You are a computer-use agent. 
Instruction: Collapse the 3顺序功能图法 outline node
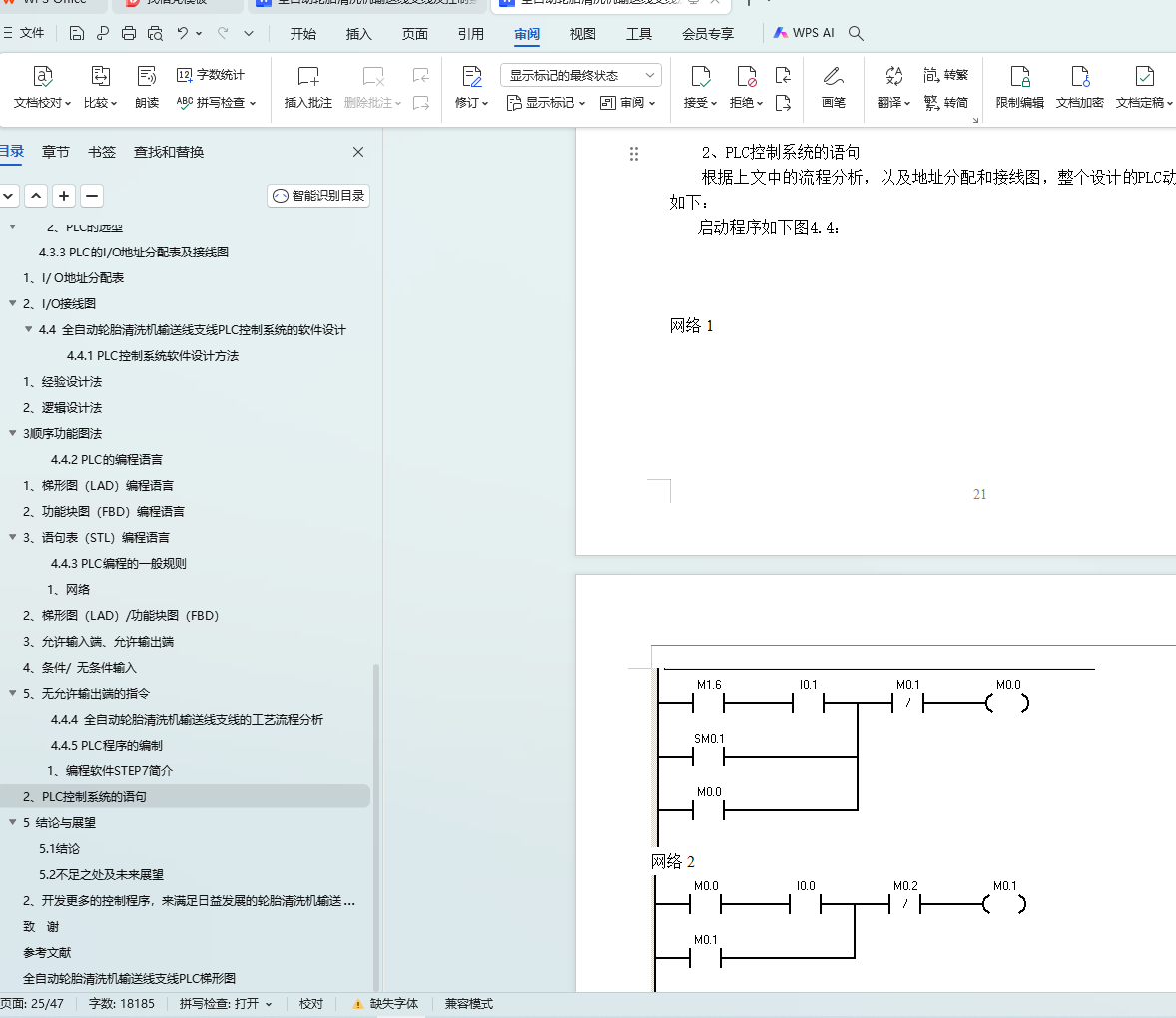pos(13,433)
